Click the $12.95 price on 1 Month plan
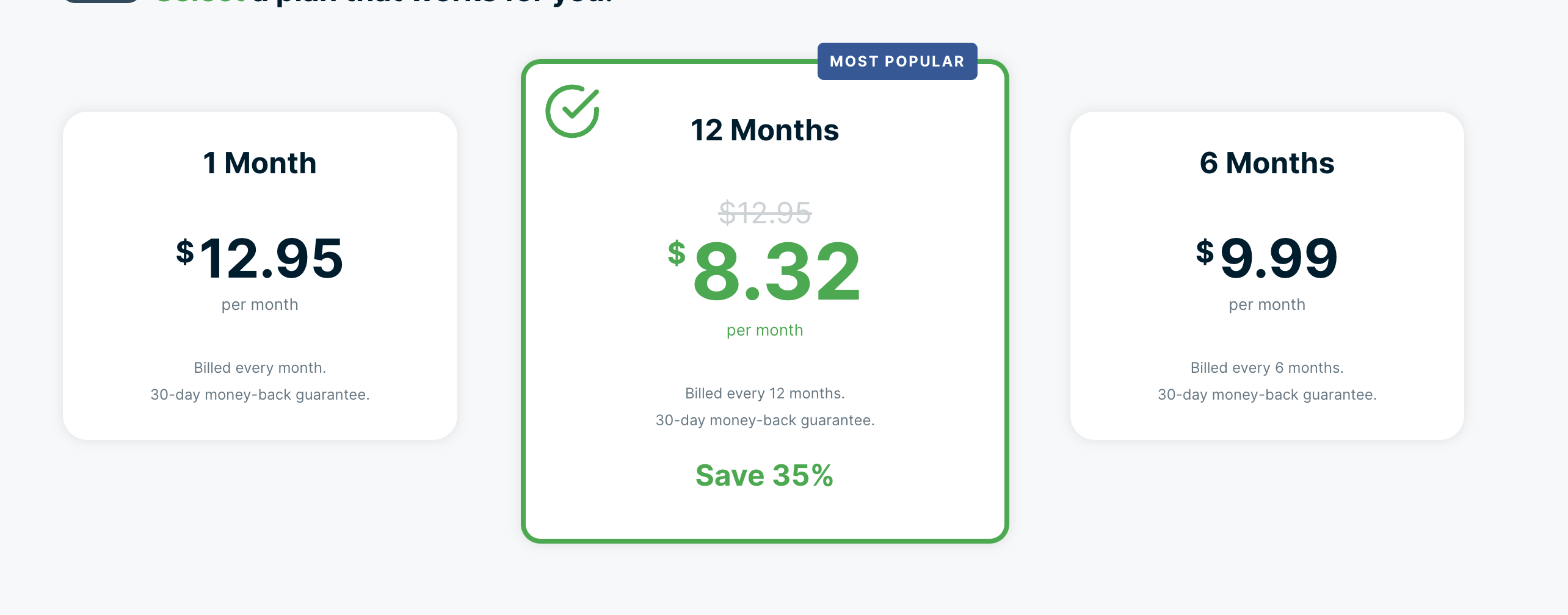1568x615 pixels. point(260,258)
